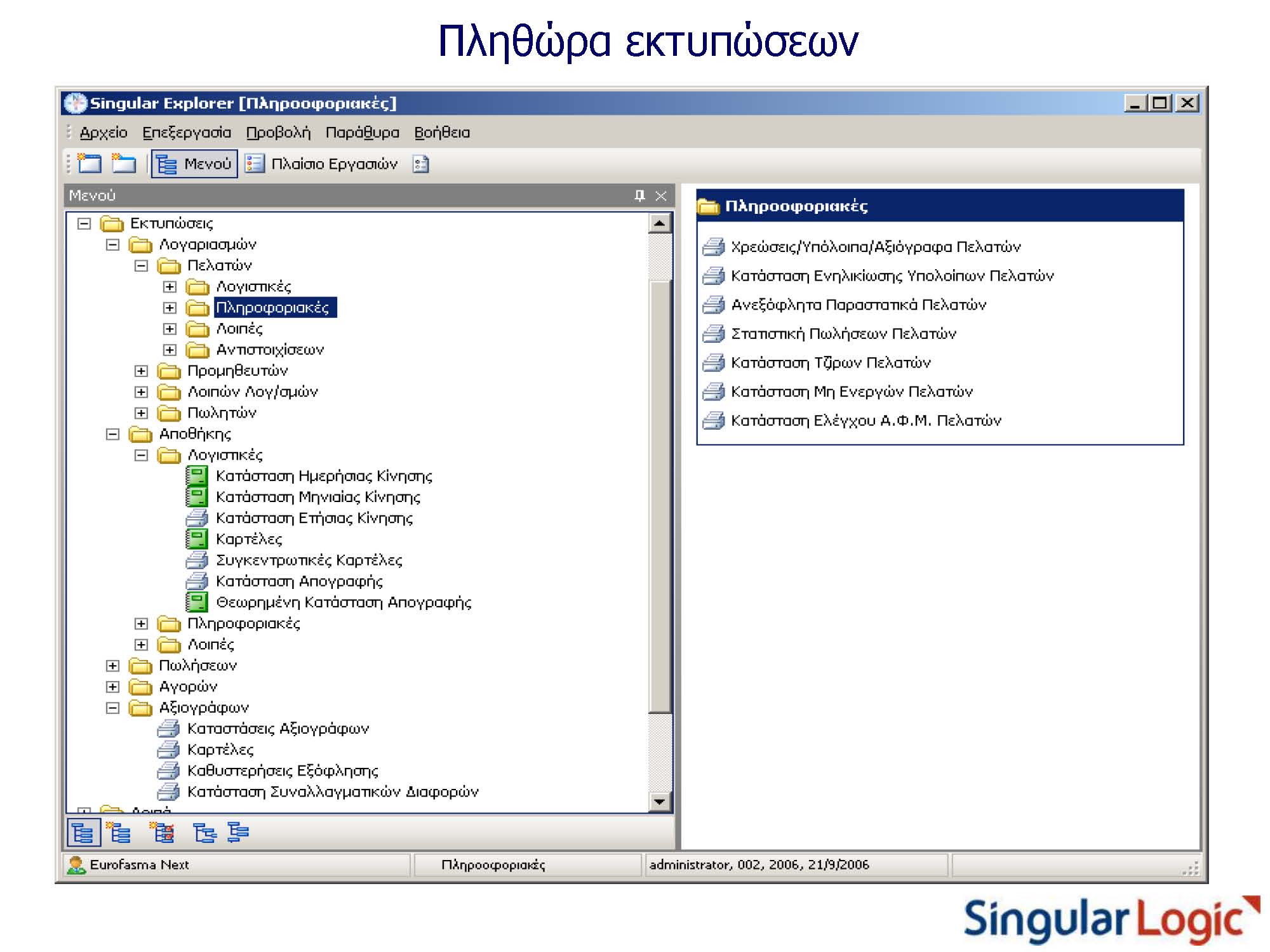Click the first new-window toolbar icon

click(90, 164)
